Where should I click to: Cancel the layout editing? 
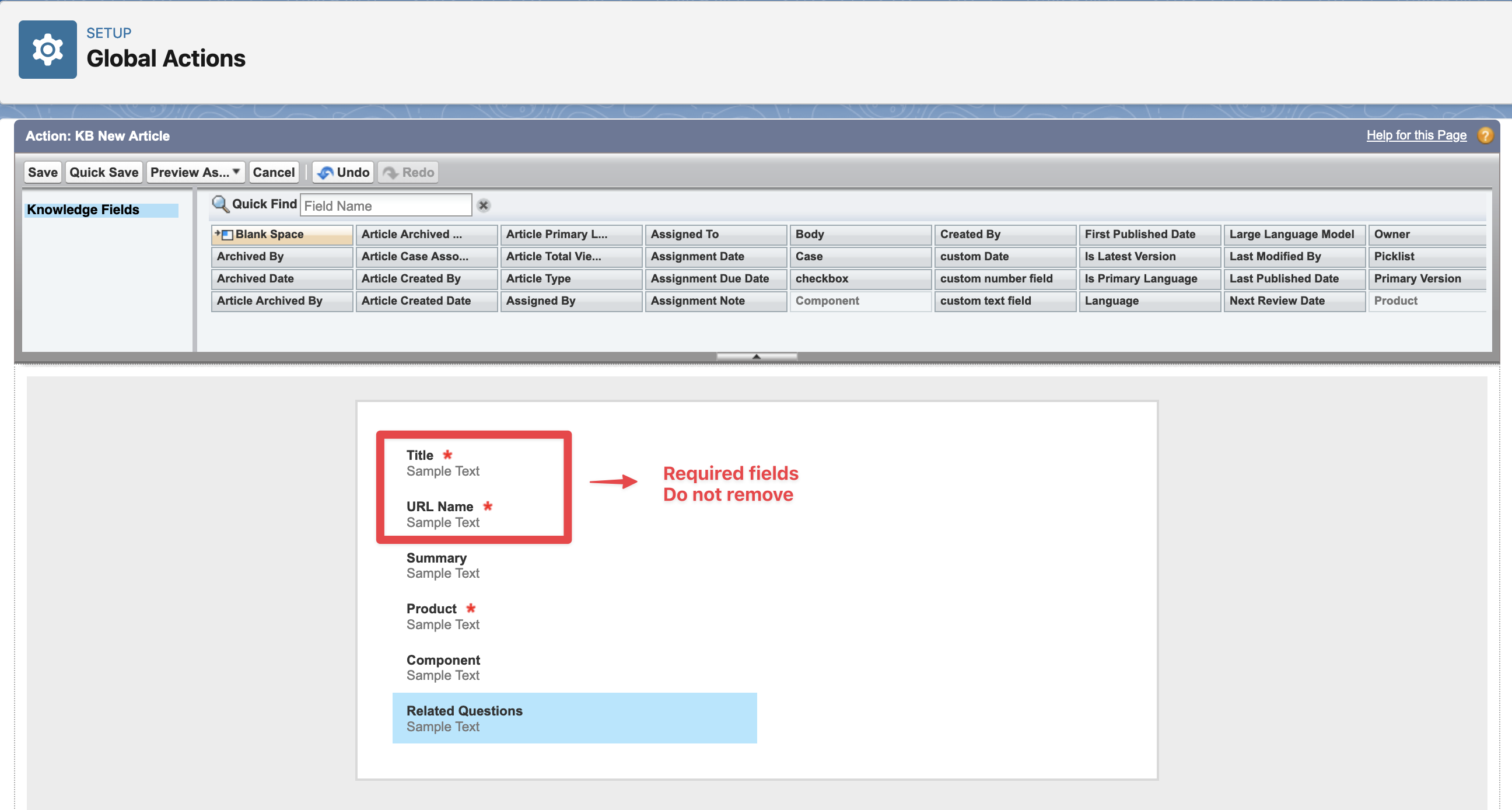click(274, 172)
